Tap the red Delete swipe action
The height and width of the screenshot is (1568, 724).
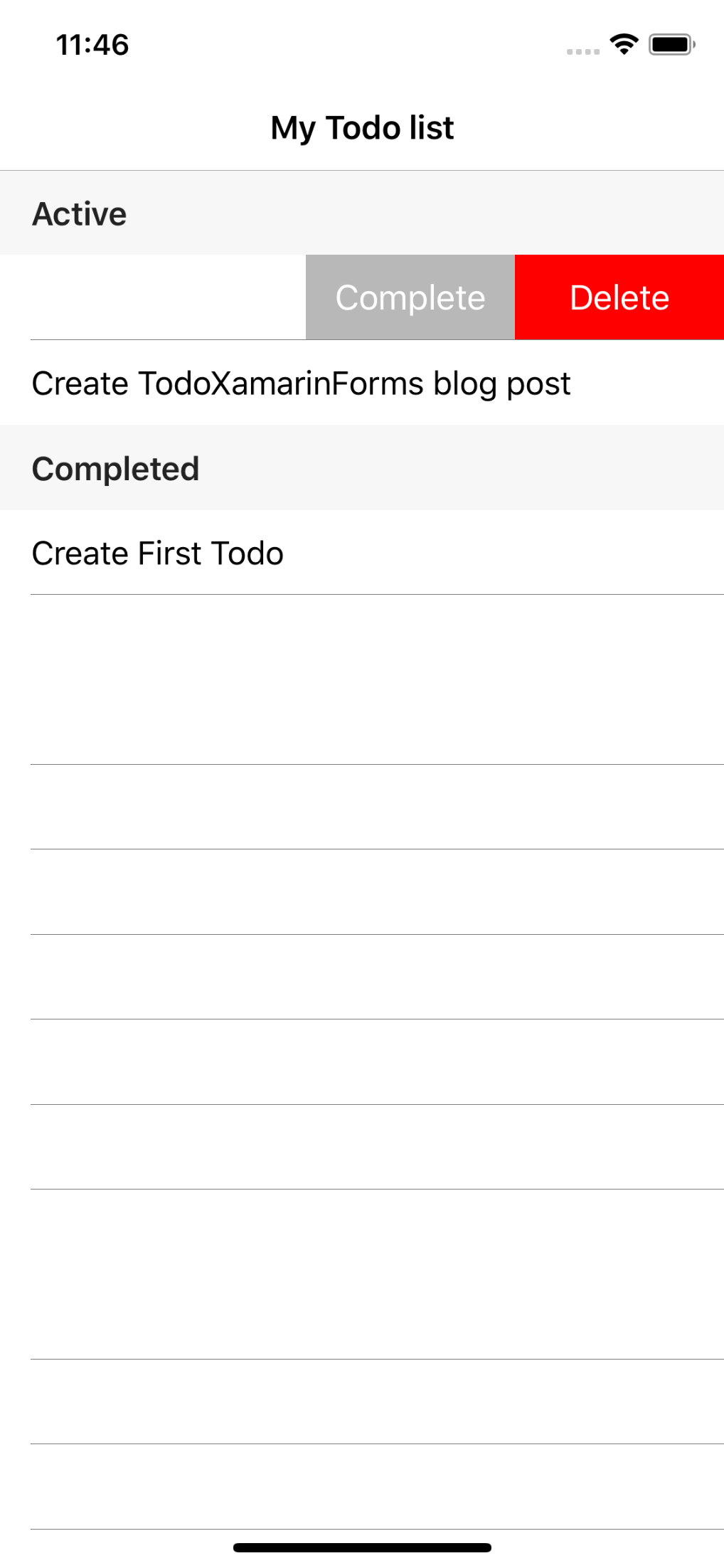pyautogui.click(x=619, y=297)
